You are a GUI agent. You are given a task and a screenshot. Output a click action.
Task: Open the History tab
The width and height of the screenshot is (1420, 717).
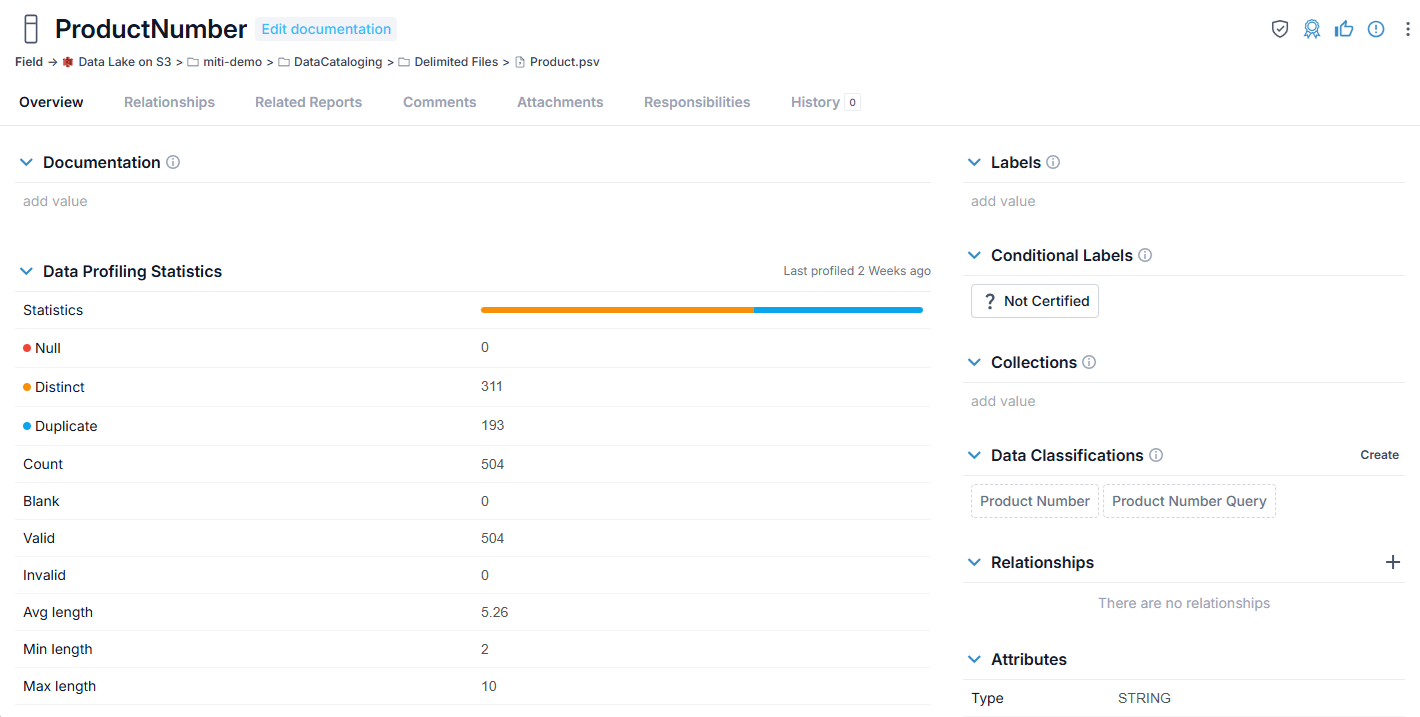pos(825,102)
